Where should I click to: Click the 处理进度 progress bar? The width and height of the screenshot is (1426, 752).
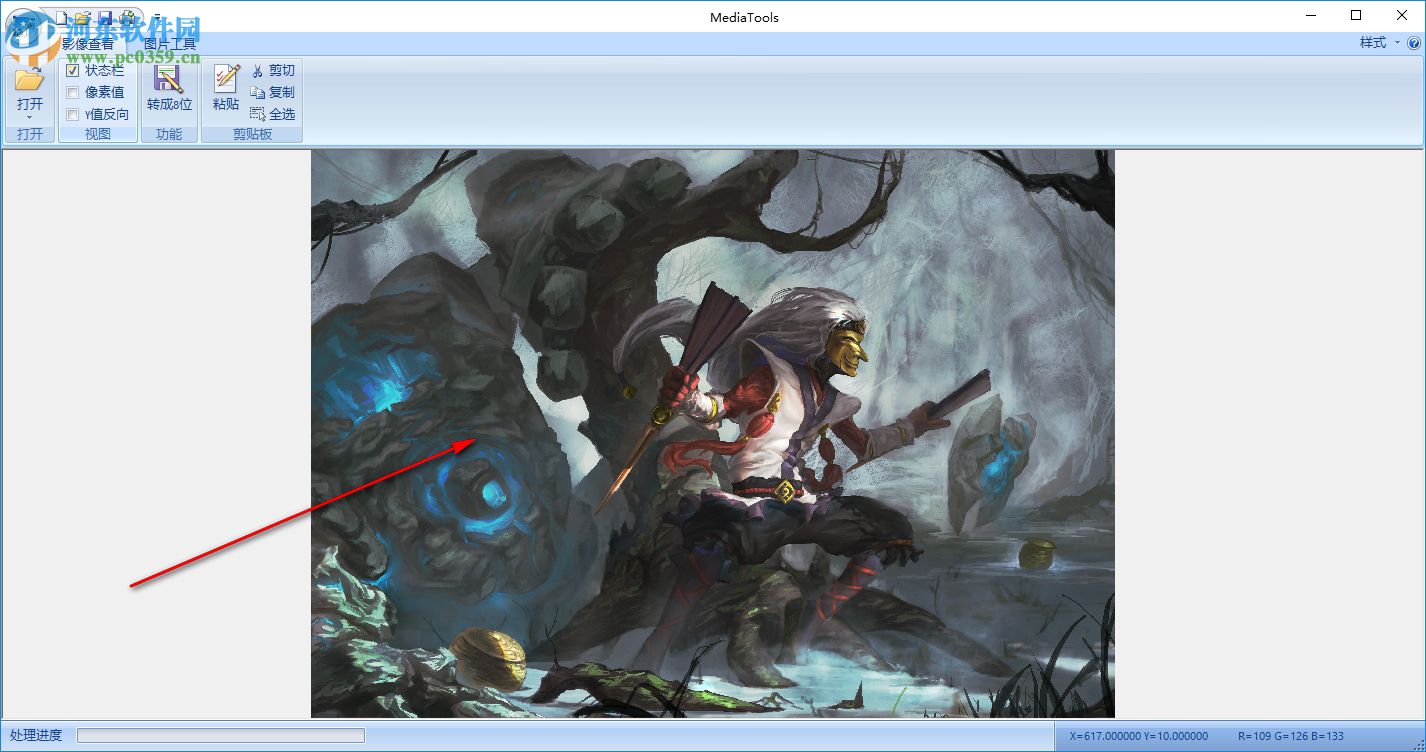[221, 736]
